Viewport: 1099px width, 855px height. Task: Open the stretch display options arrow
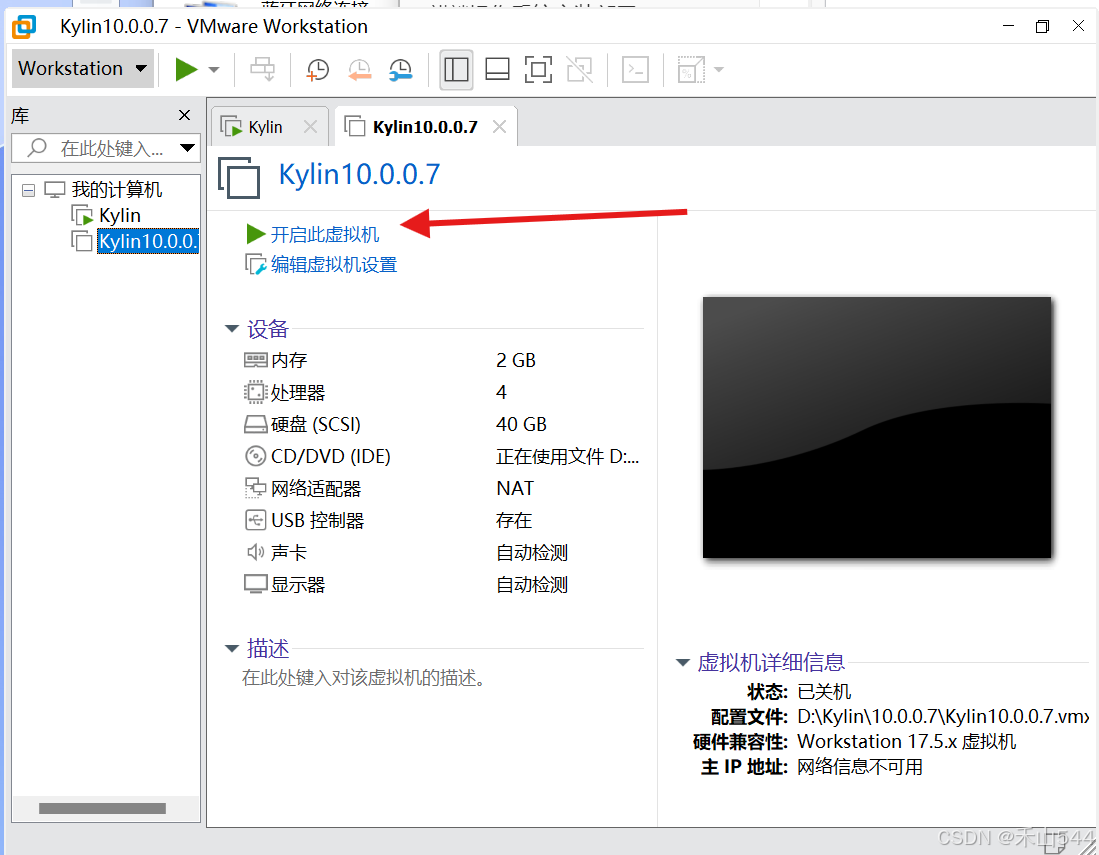coord(718,69)
